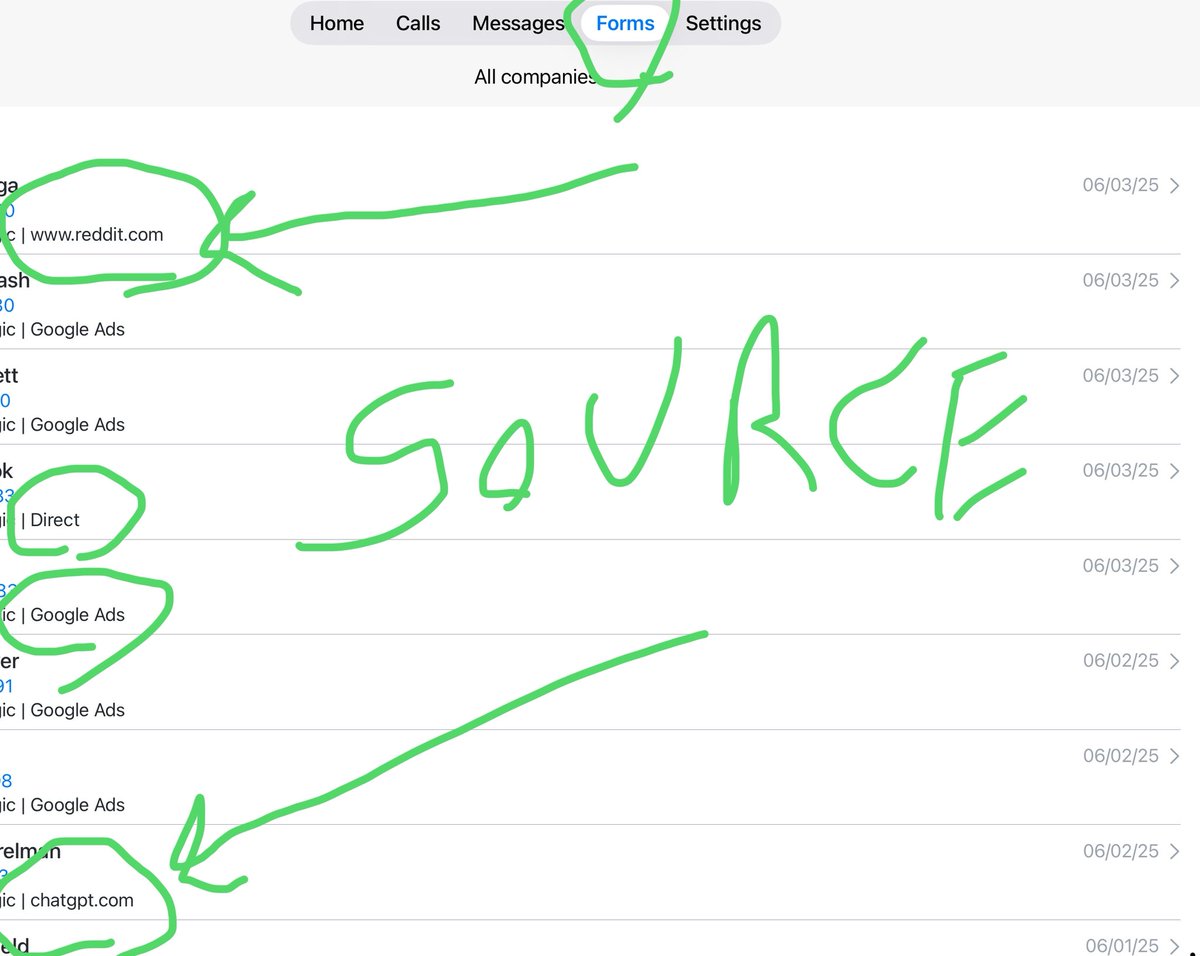
Task: Open the Settings tab
Action: pyautogui.click(x=723, y=23)
